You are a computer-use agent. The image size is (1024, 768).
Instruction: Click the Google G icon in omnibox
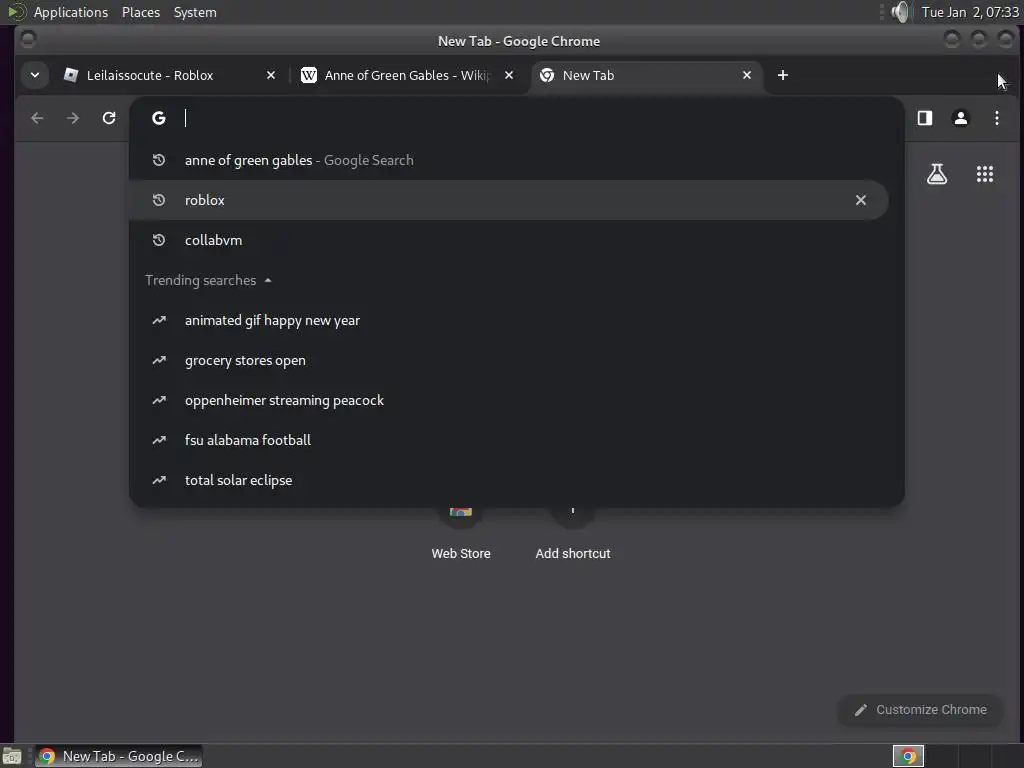159,118
